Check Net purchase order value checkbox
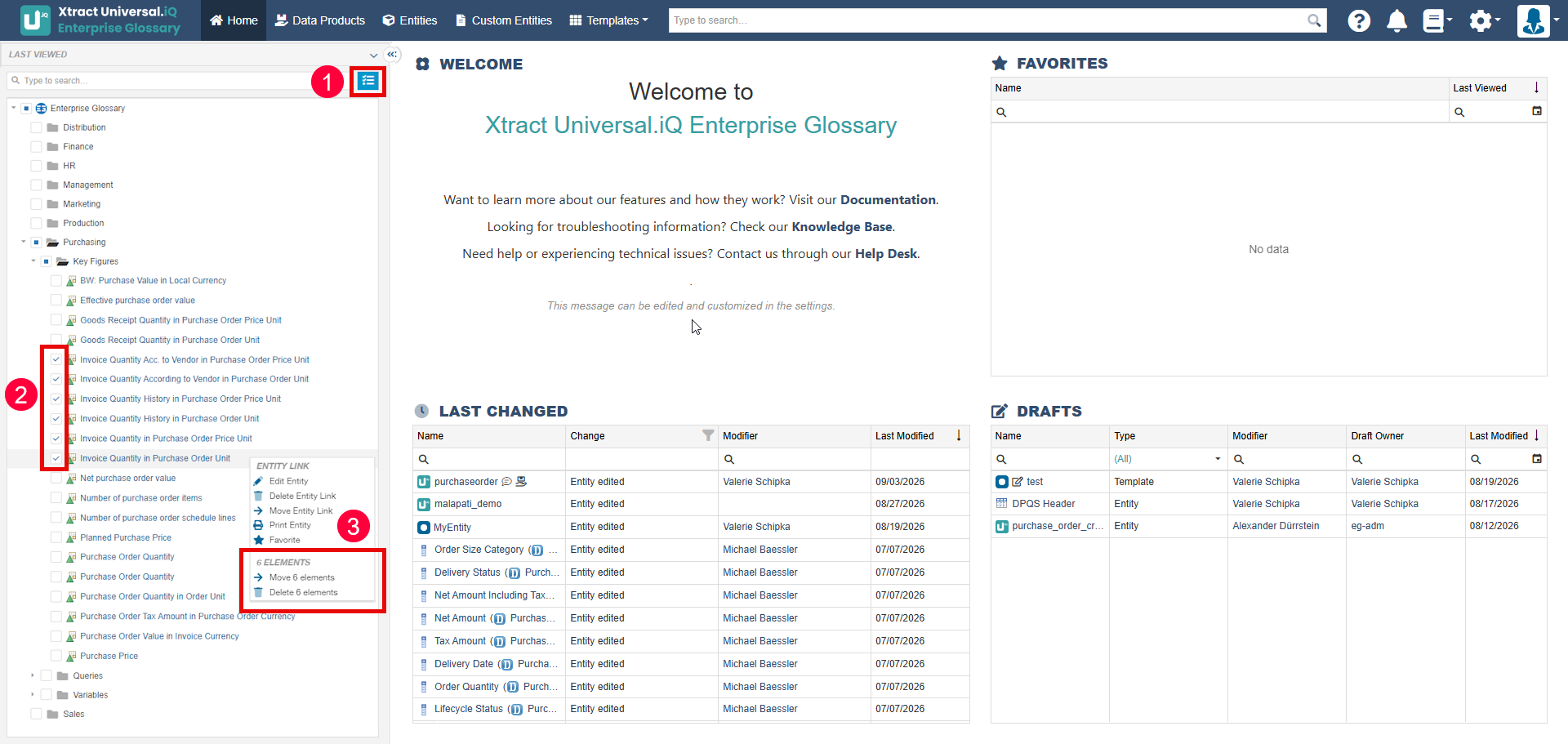Viewport: 1568px width, 744px height. (x=56, y=479)
